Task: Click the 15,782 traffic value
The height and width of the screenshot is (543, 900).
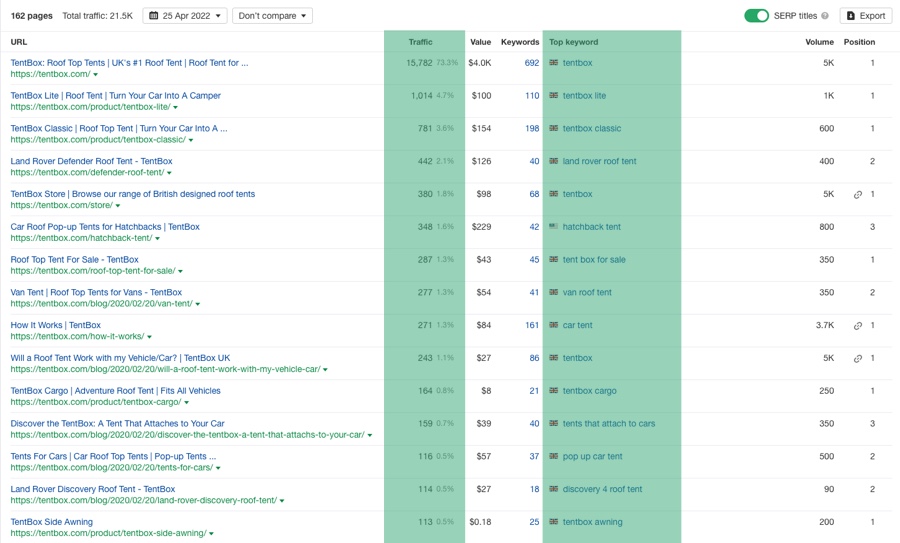Action: (419, 63)
